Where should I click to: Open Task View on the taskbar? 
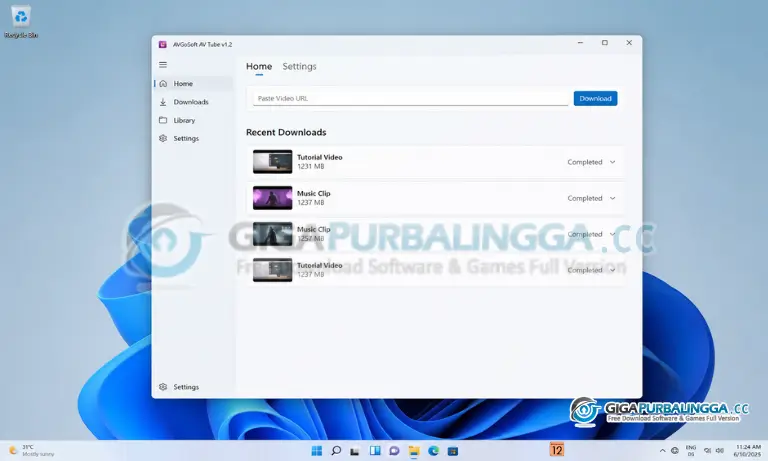click(355, 451)
